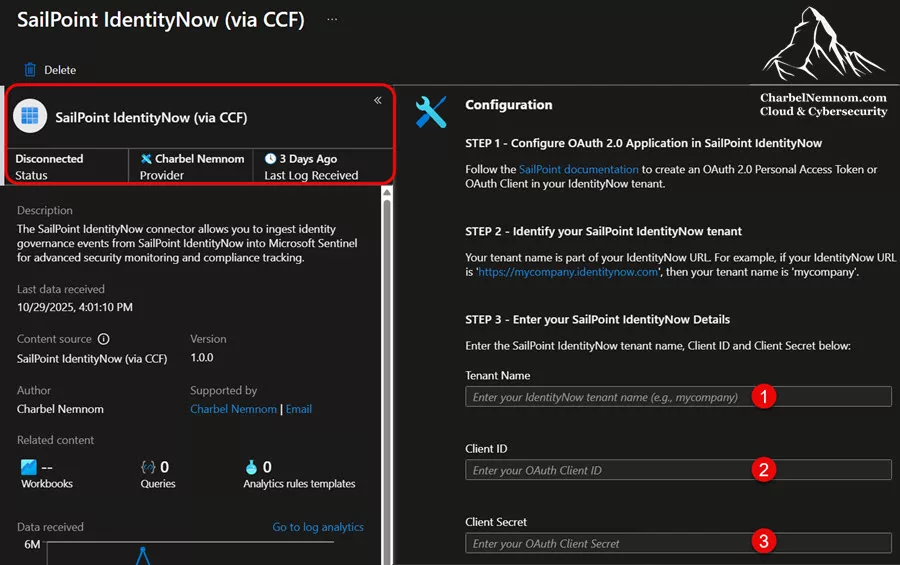Click the Charbel Nemnom provider icon
Screen dimensions: 900x565
pos(146,159)
